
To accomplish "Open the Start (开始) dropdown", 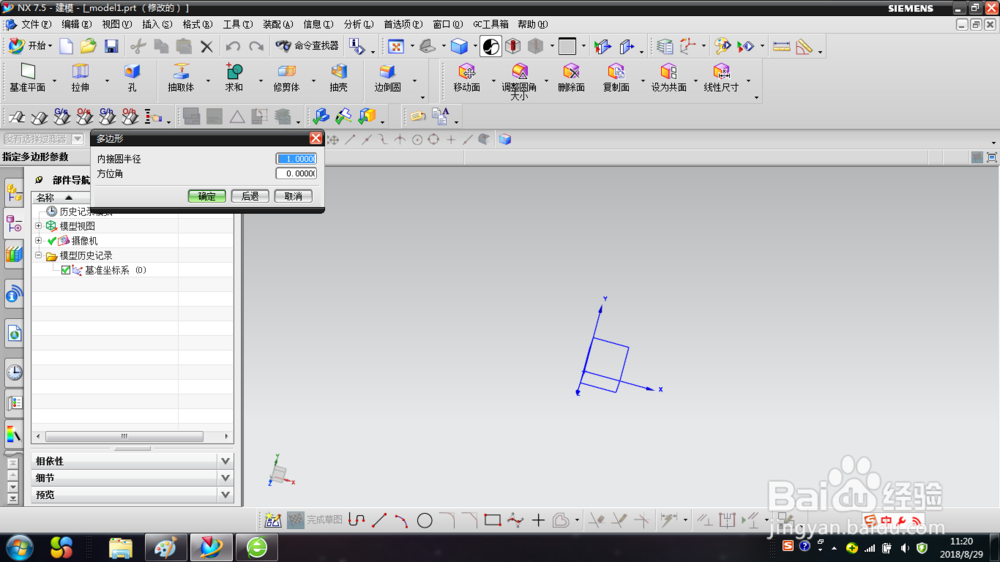I will tap(30, 46).
